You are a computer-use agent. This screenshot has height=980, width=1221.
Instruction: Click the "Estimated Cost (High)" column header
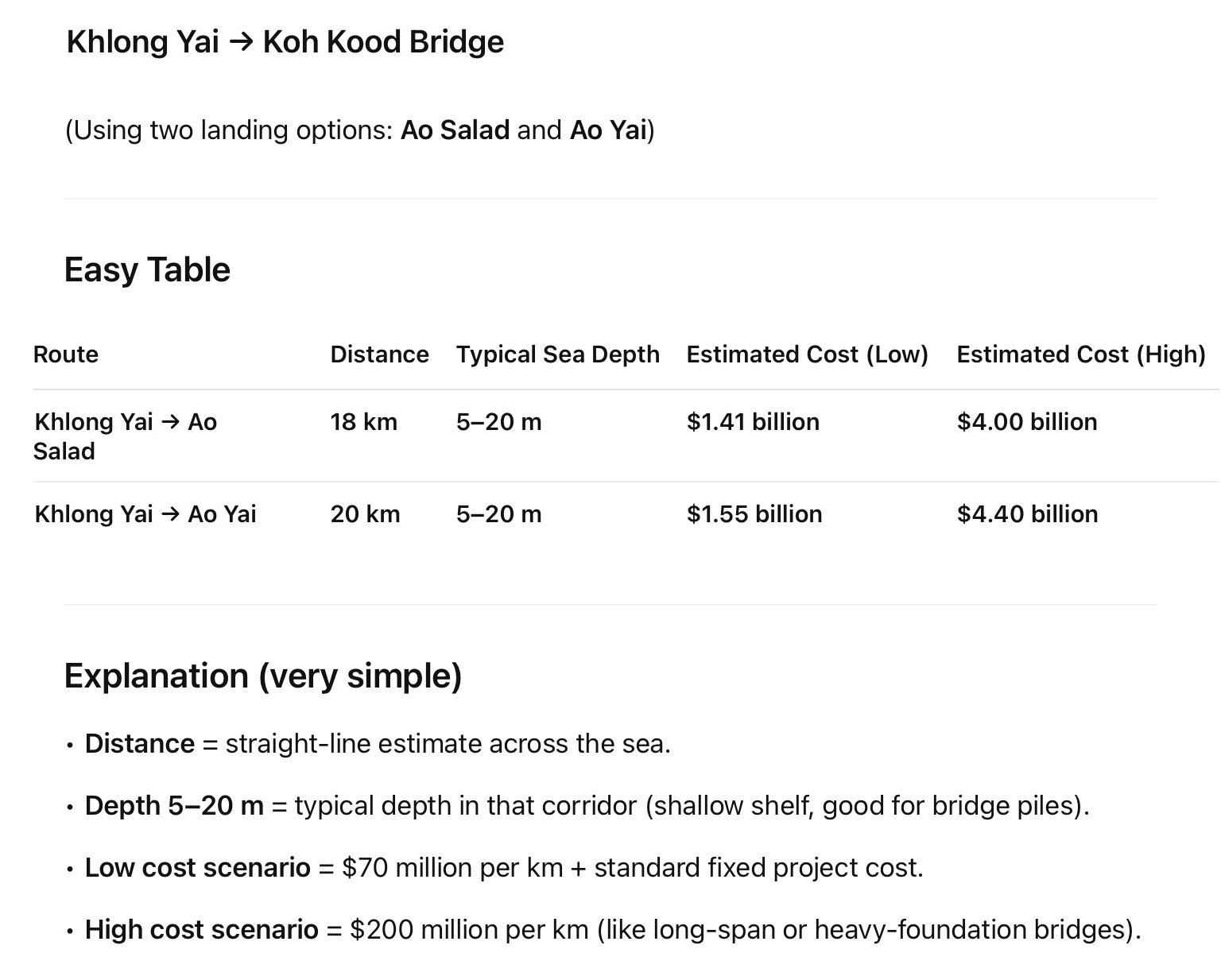tap(1080, 354)
